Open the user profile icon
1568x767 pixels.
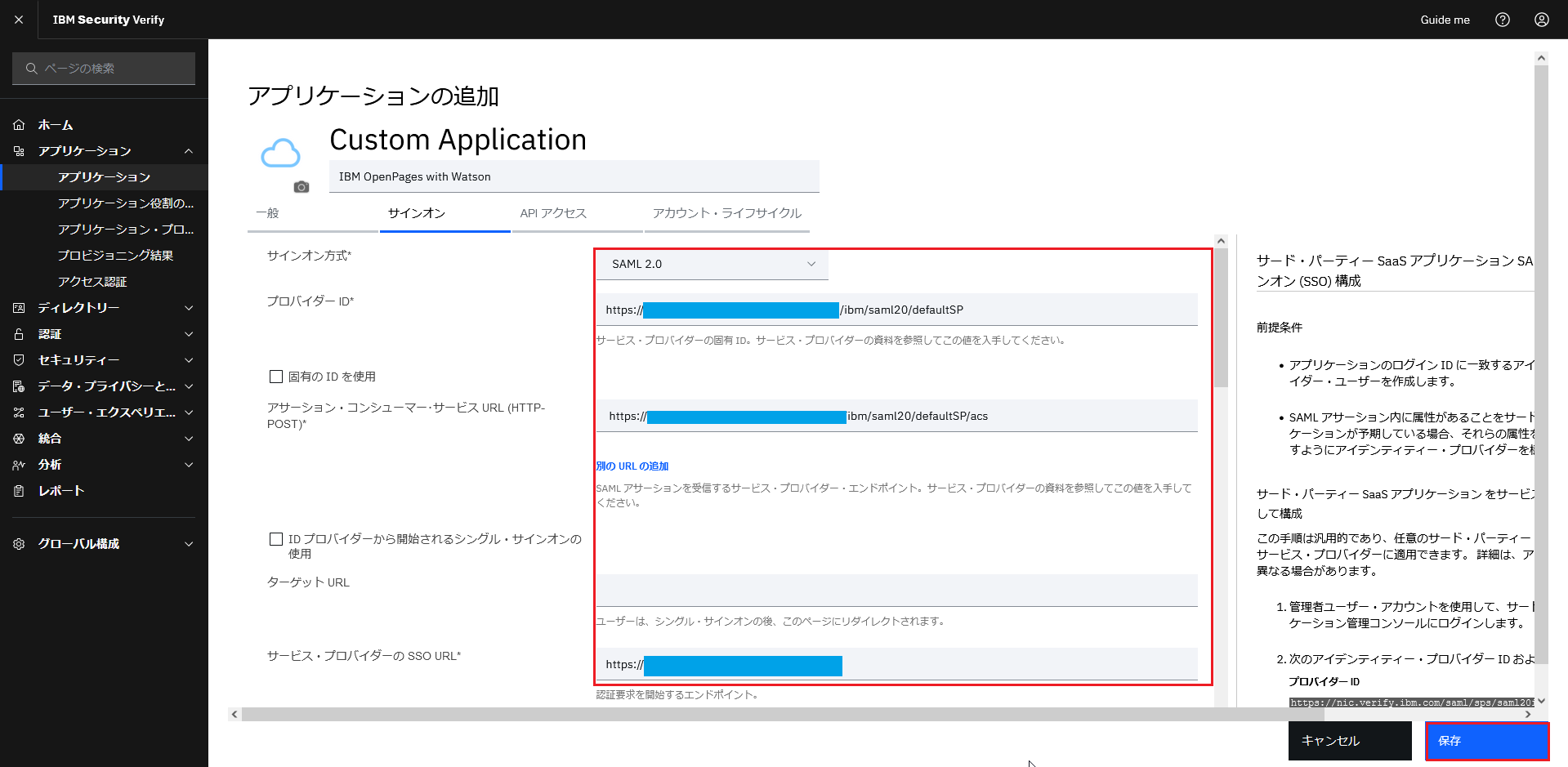point(1541,20)
